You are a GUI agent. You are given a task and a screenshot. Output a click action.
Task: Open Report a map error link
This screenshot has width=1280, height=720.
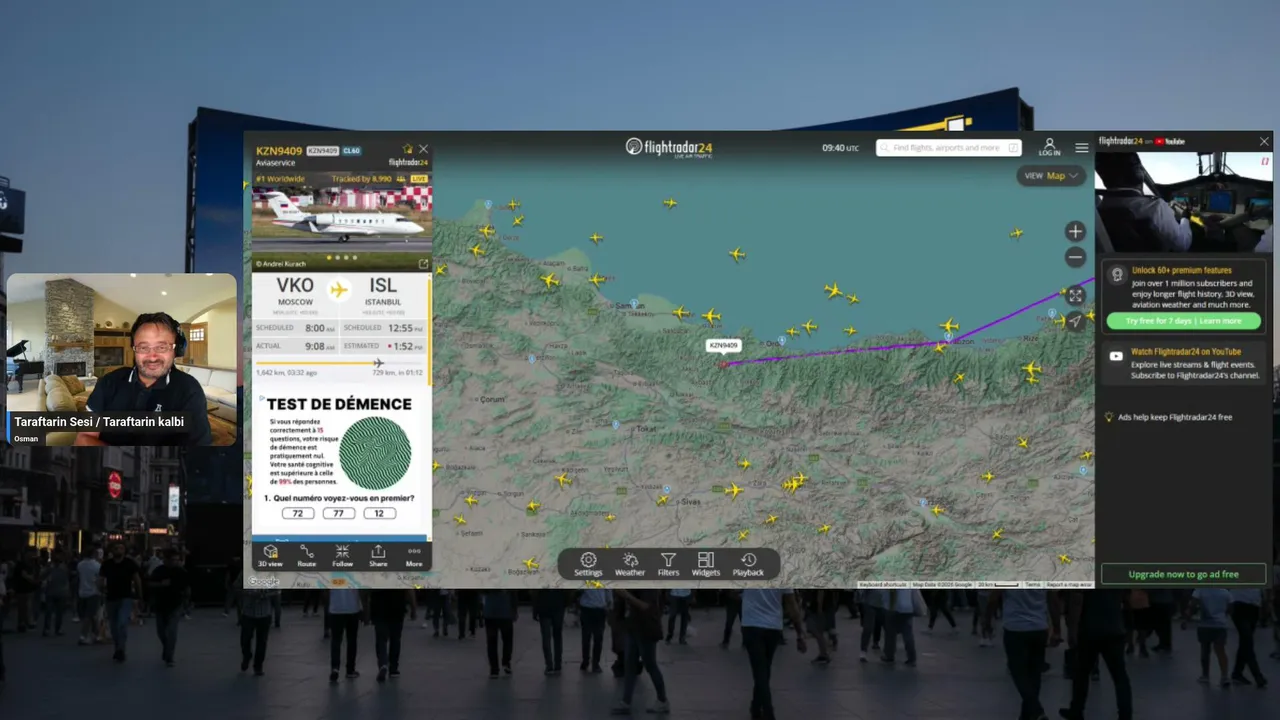click(1069, 584)
